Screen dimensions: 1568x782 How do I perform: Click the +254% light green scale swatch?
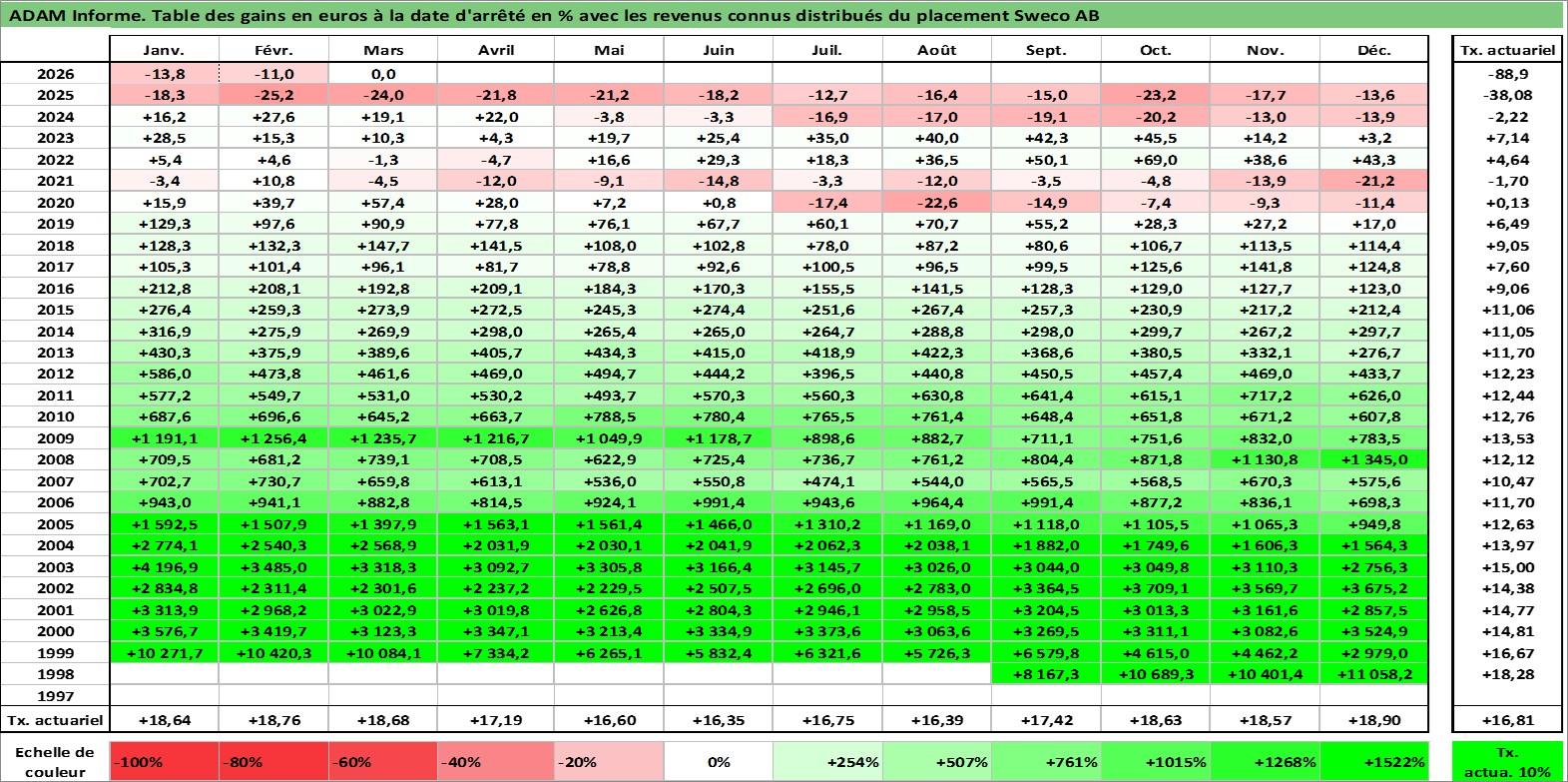pyautogui.click(x=827, y=761)
